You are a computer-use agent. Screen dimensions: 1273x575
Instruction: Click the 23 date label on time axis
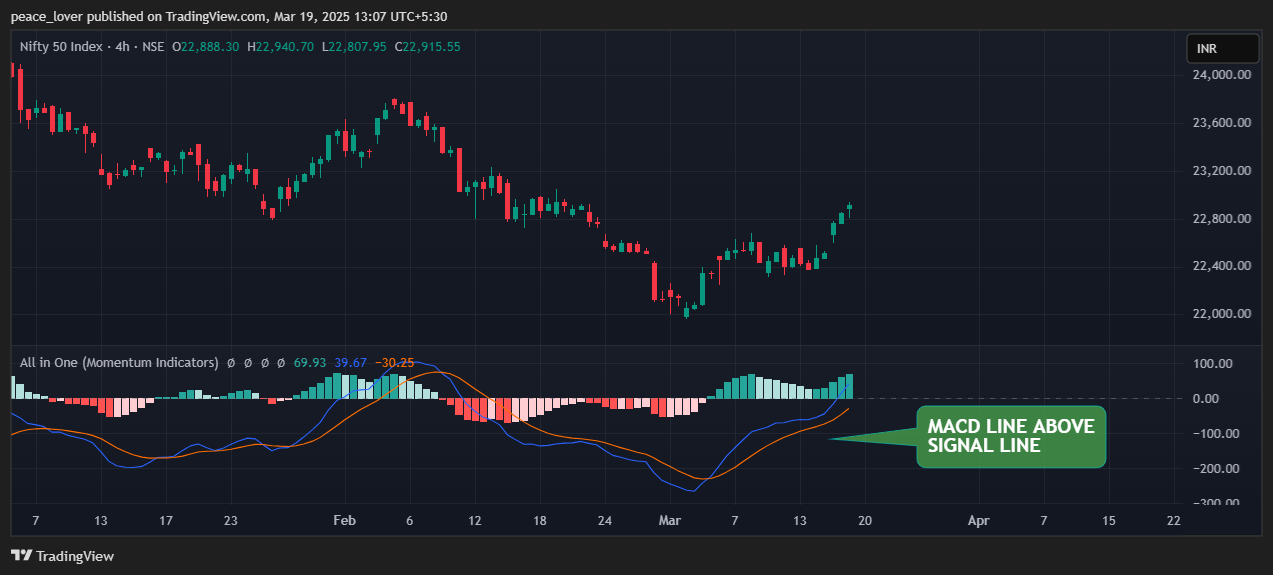(231, 521)
